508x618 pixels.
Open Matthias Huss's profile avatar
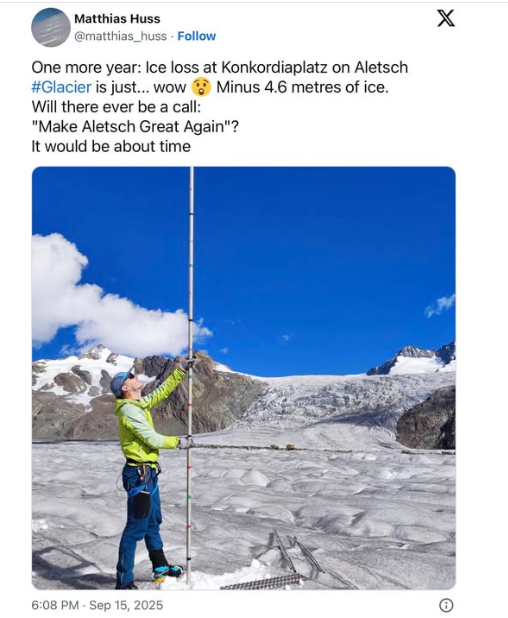click(x=51, y=27)
